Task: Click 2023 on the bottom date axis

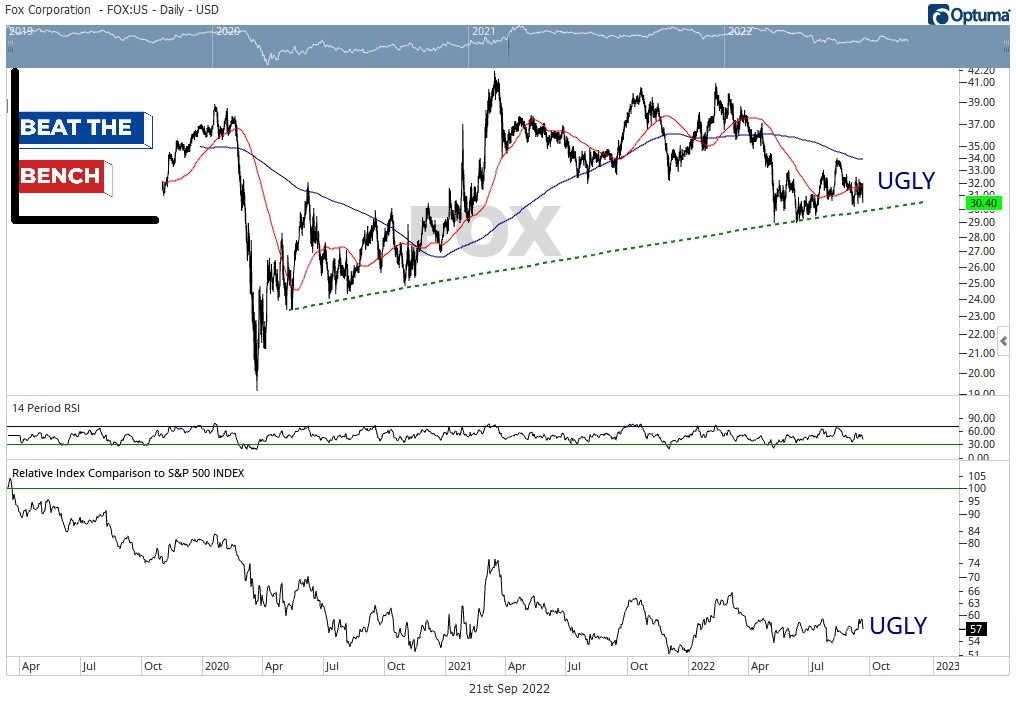Action: [947, 666]
